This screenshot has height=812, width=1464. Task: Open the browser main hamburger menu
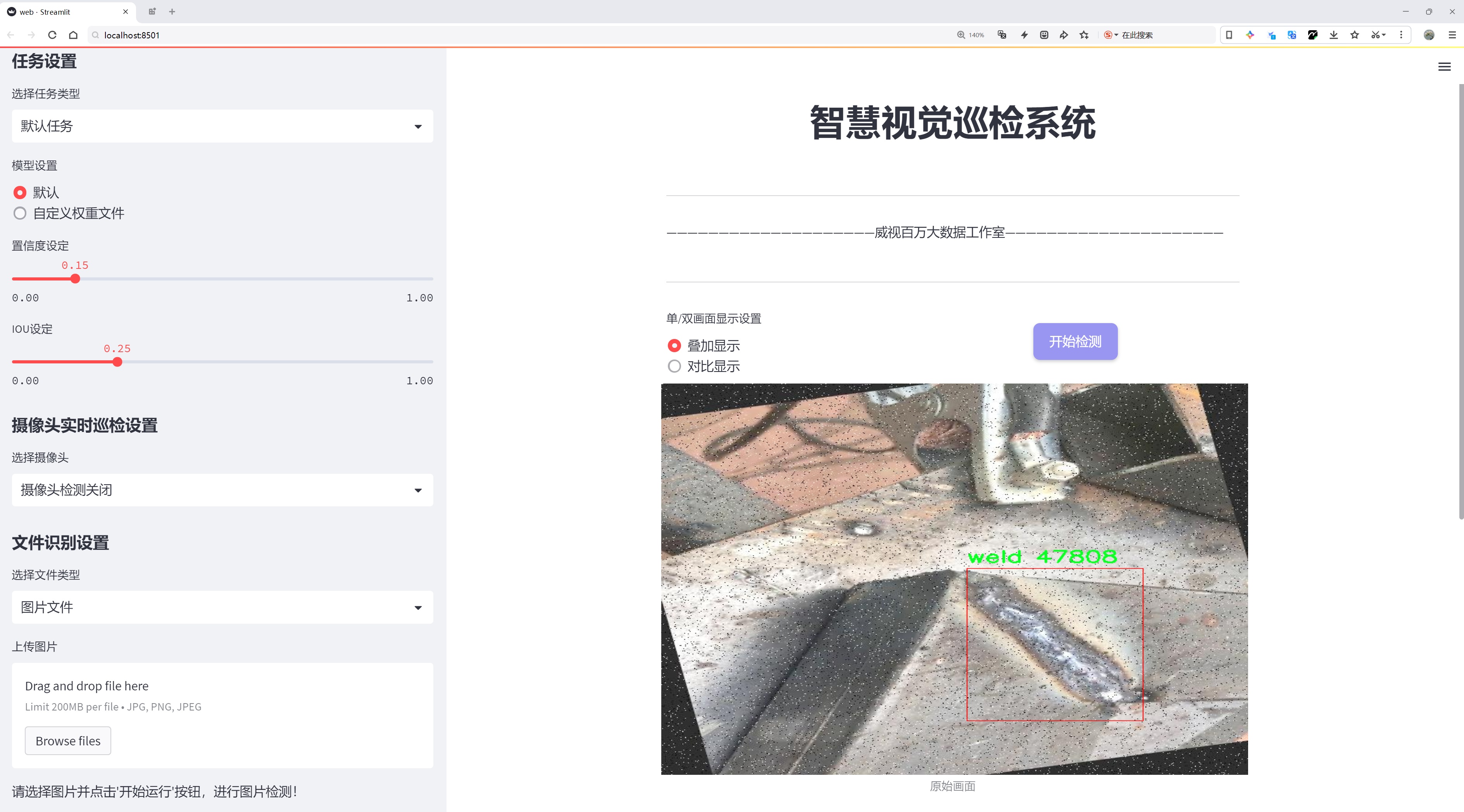click(1452, 35)
